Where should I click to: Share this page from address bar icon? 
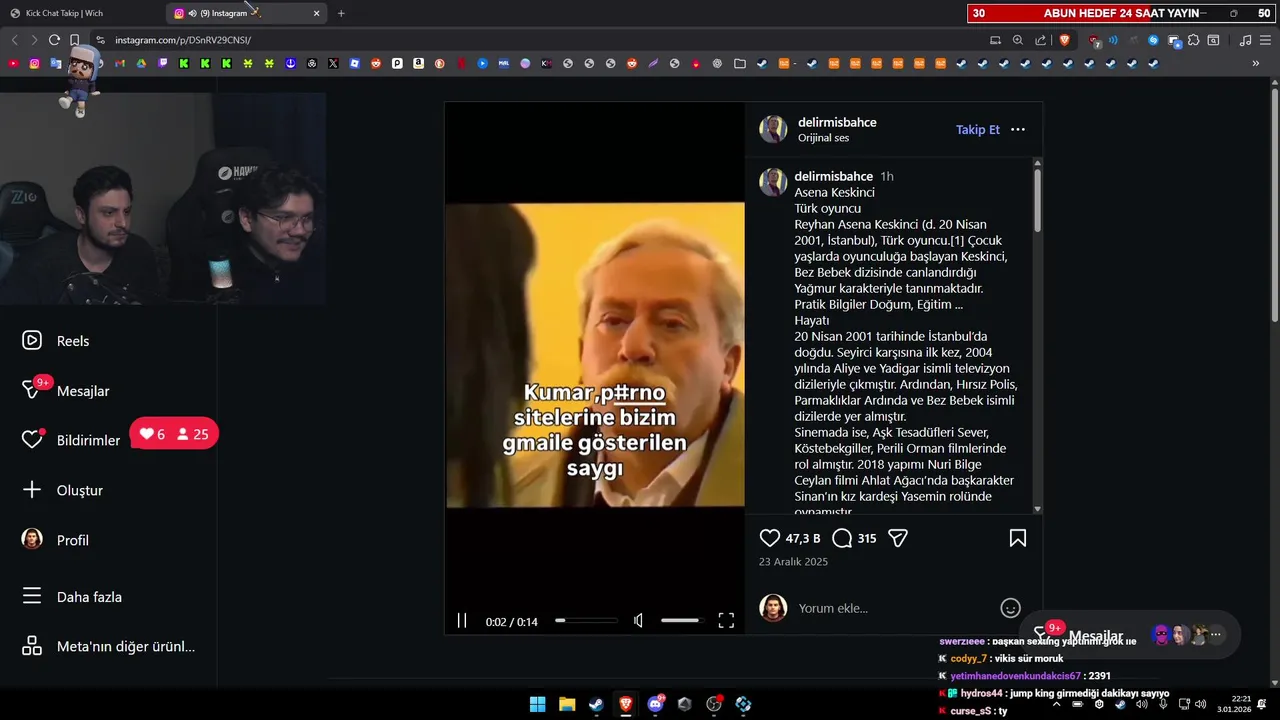[1041, 40]
